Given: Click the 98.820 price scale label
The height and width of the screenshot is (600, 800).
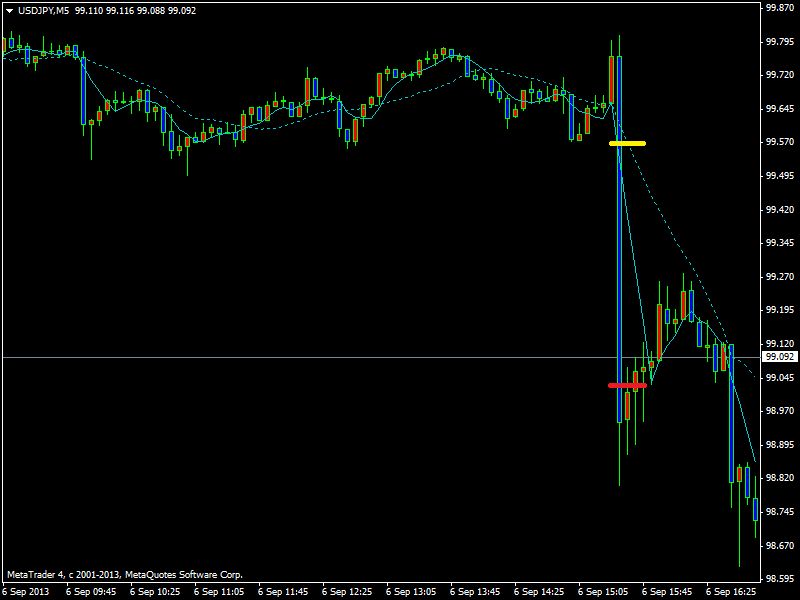Looking at the screenshot, I should pyautogui.click(x=780, y=478).
